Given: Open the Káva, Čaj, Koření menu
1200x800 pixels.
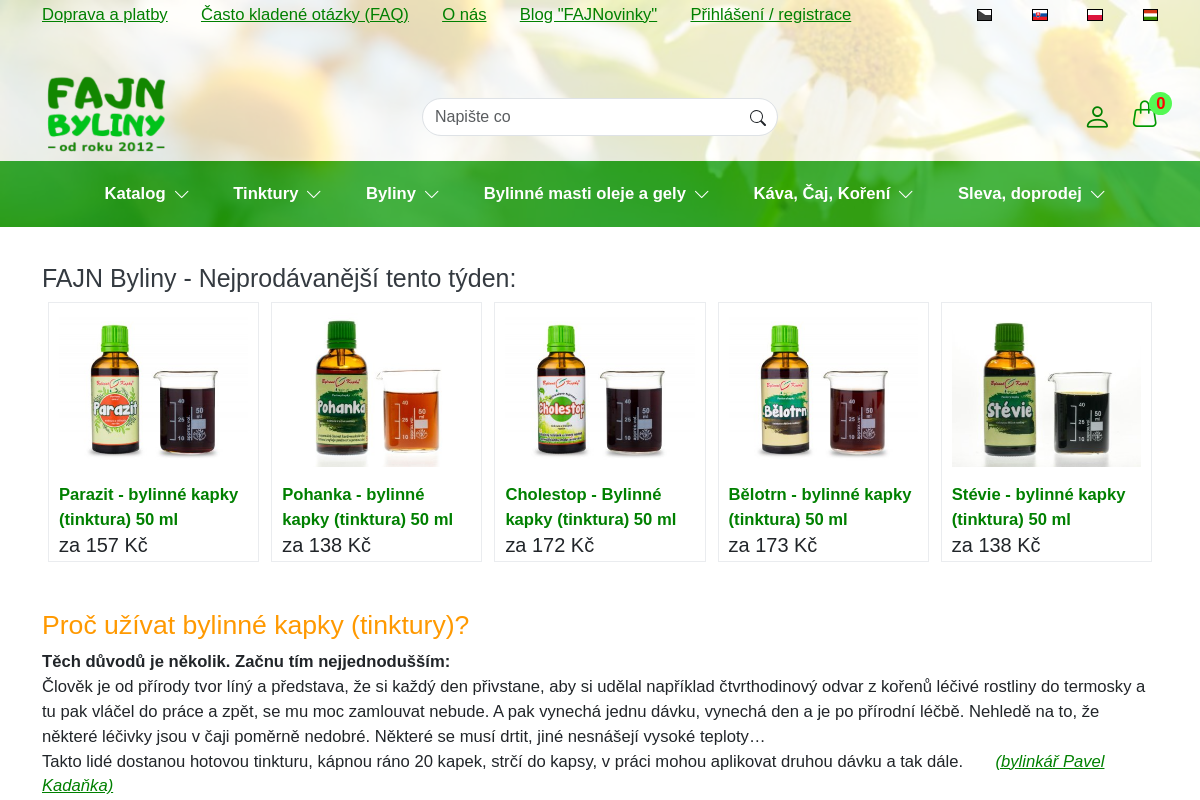Looking at the screenshot, I should [832, 194].
